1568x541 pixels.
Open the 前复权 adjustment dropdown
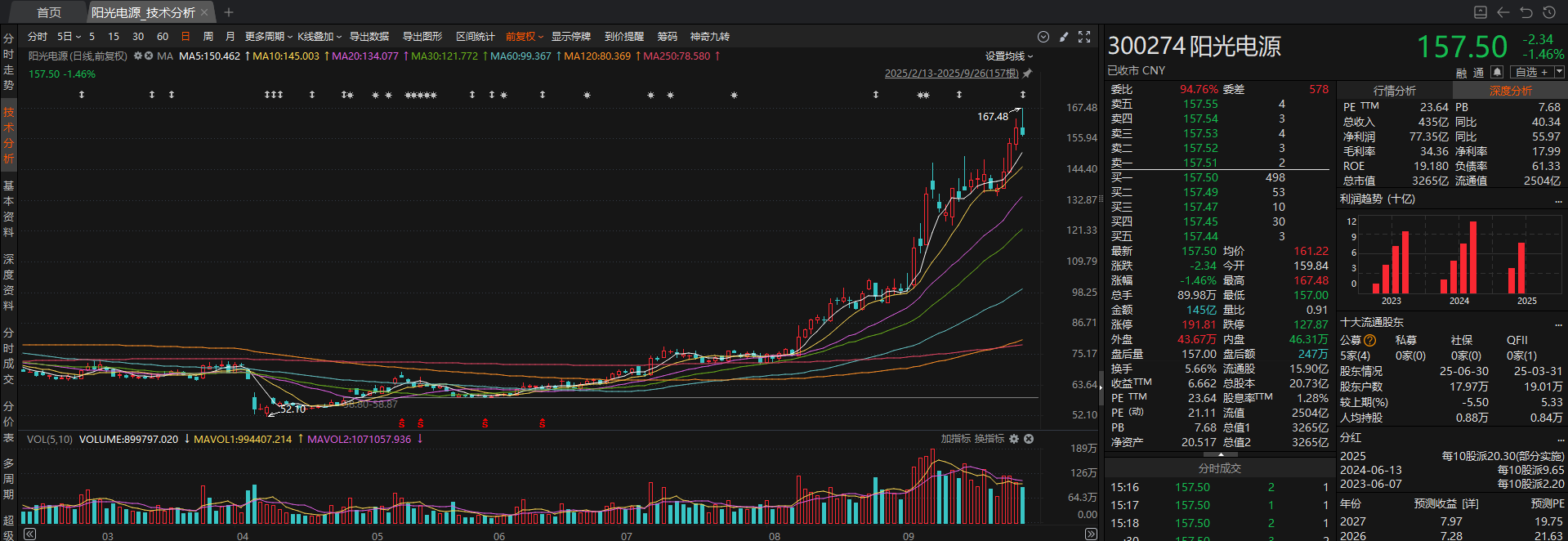525,37
